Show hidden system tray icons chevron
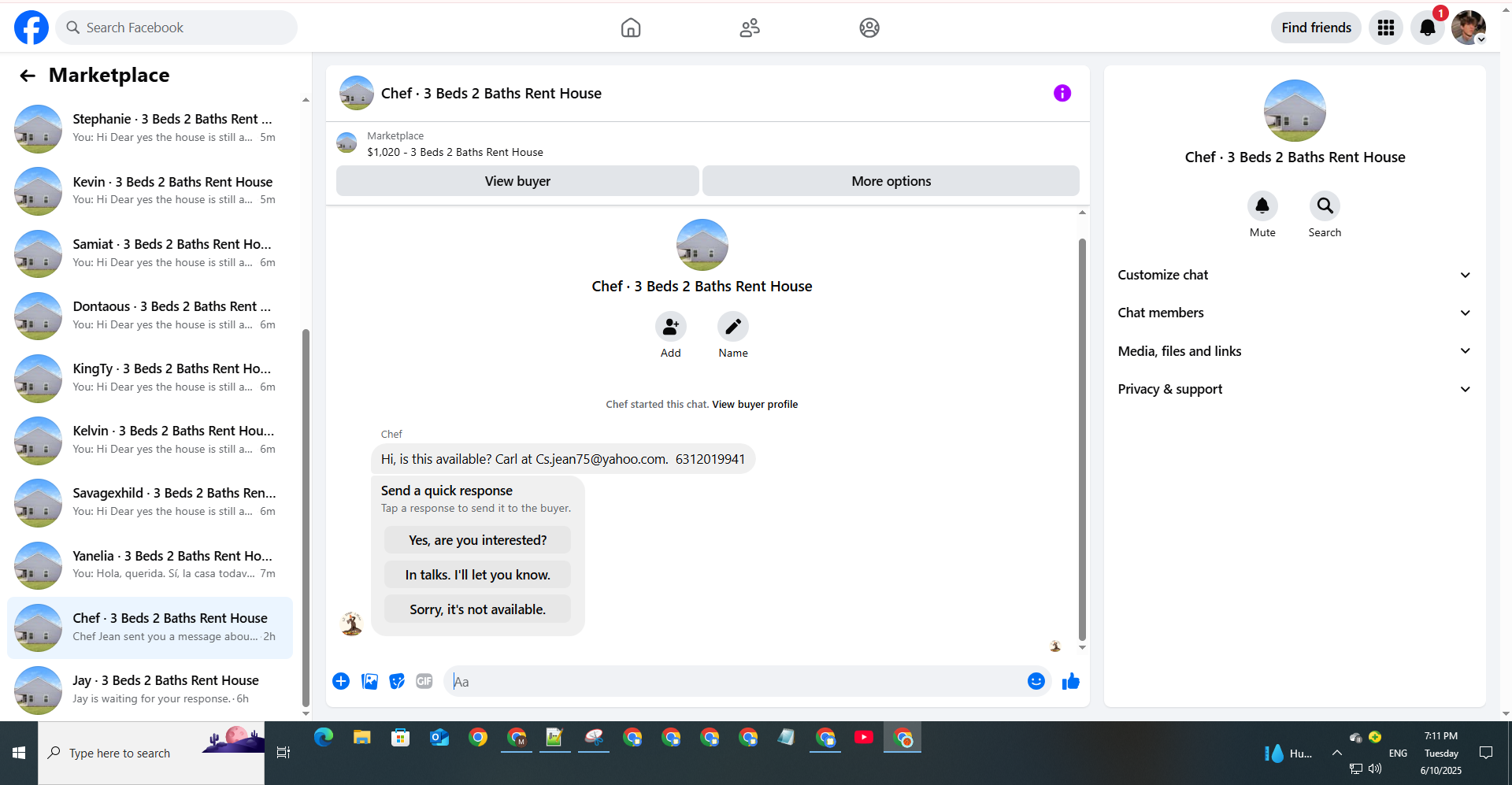1512x785 pixels. [1337, 753]
